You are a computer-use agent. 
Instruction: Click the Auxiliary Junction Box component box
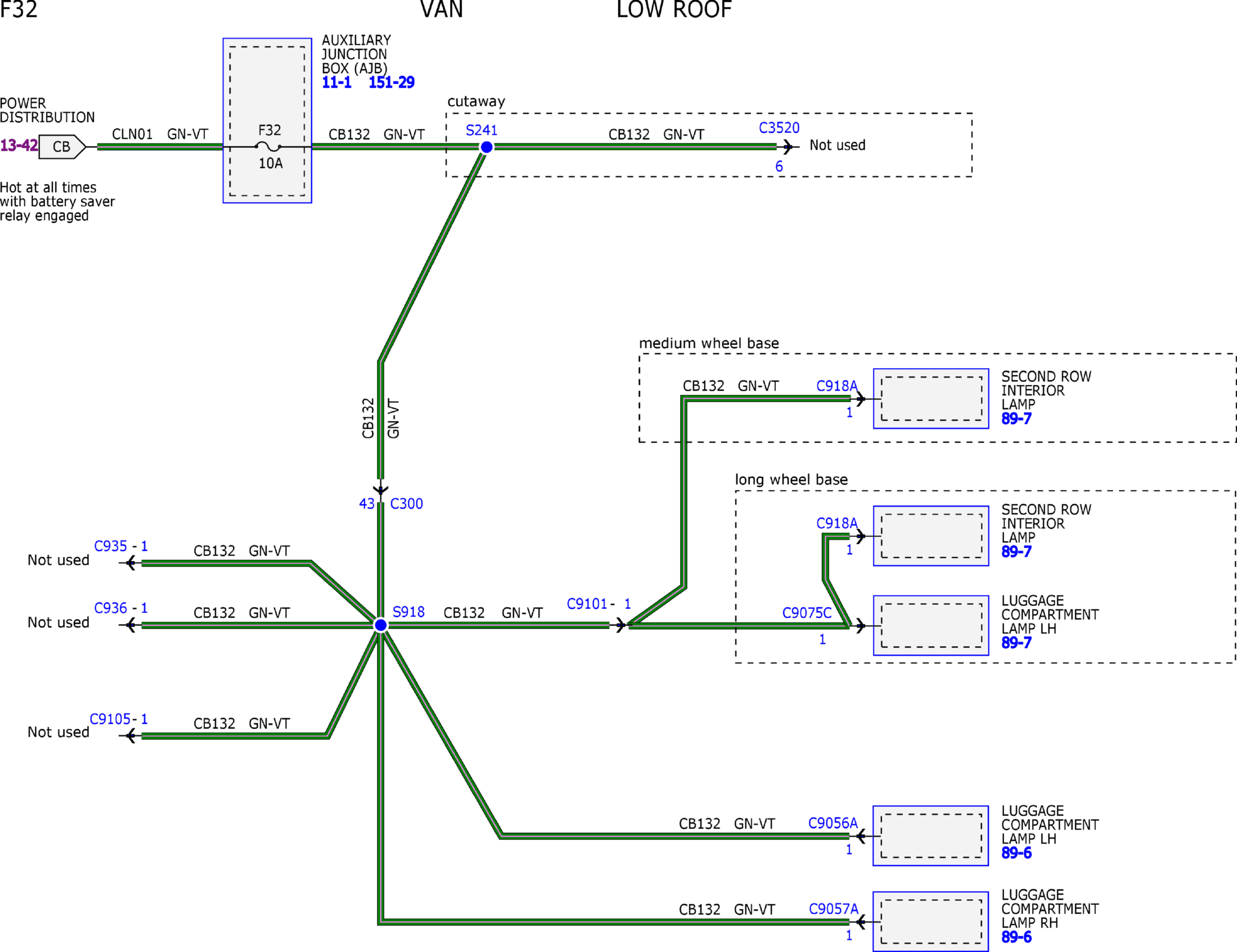267,121
